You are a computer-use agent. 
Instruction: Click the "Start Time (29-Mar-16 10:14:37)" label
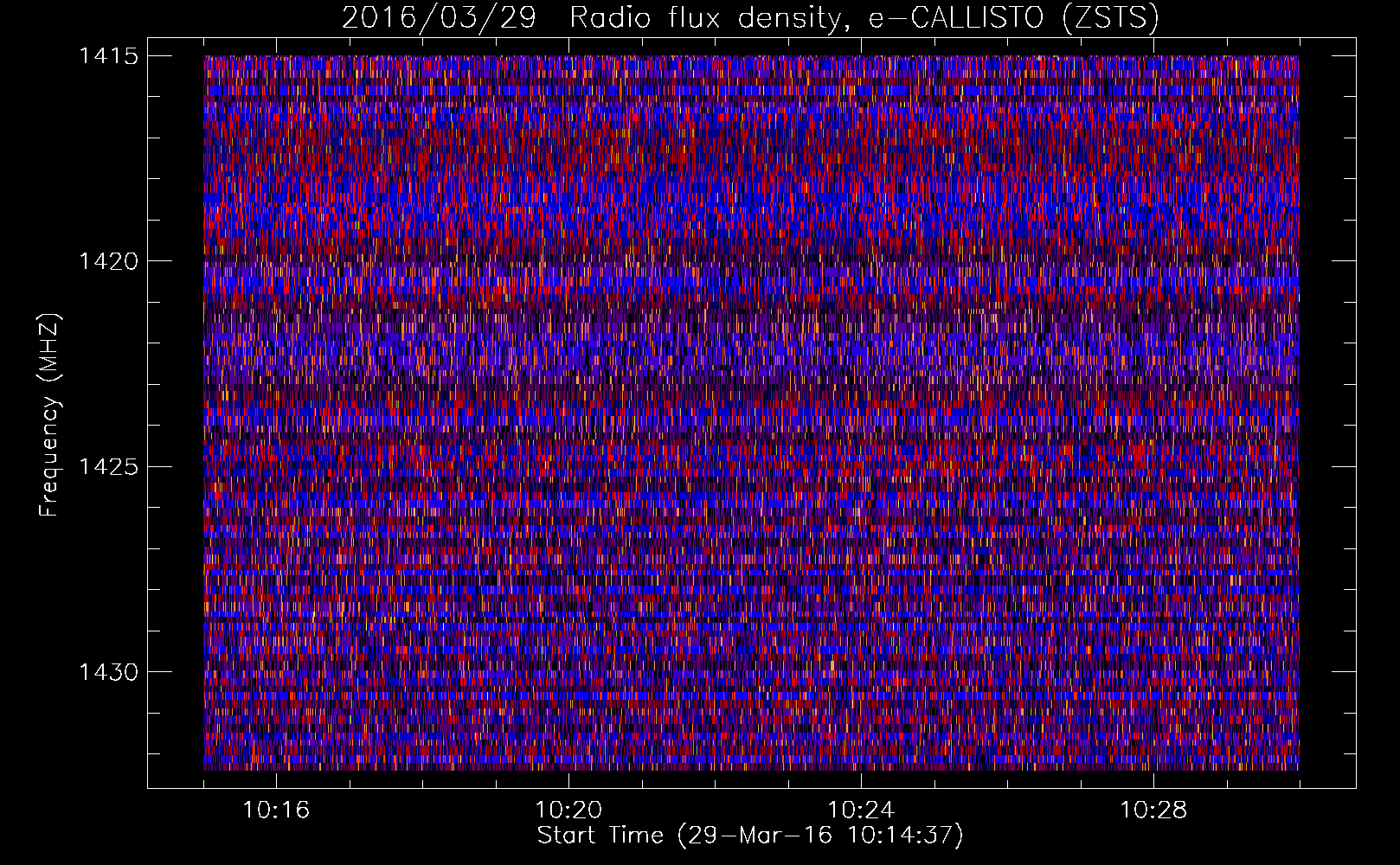(750, 836)
